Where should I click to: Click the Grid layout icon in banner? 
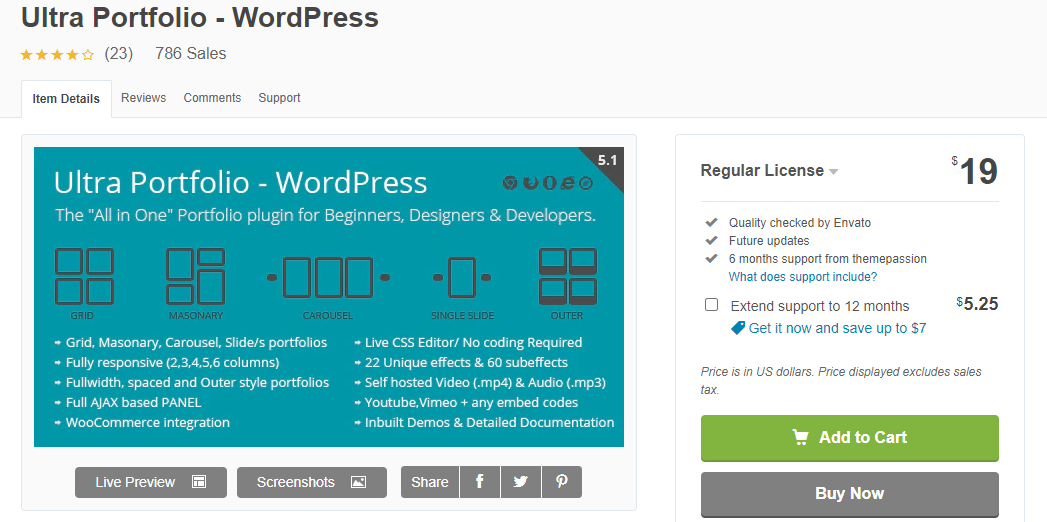[84, 276]
